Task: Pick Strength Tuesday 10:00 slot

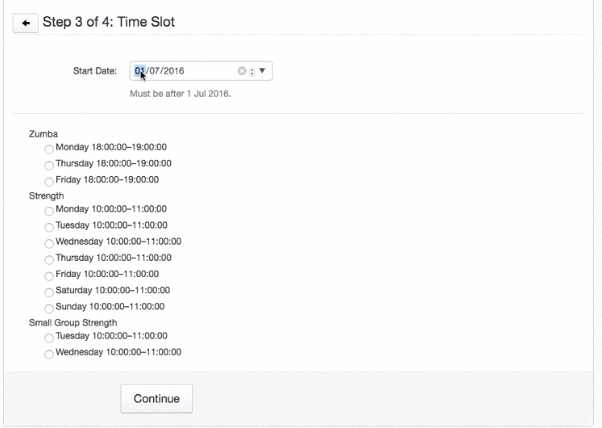Action: pyautogui.click(x=49, y=226)
